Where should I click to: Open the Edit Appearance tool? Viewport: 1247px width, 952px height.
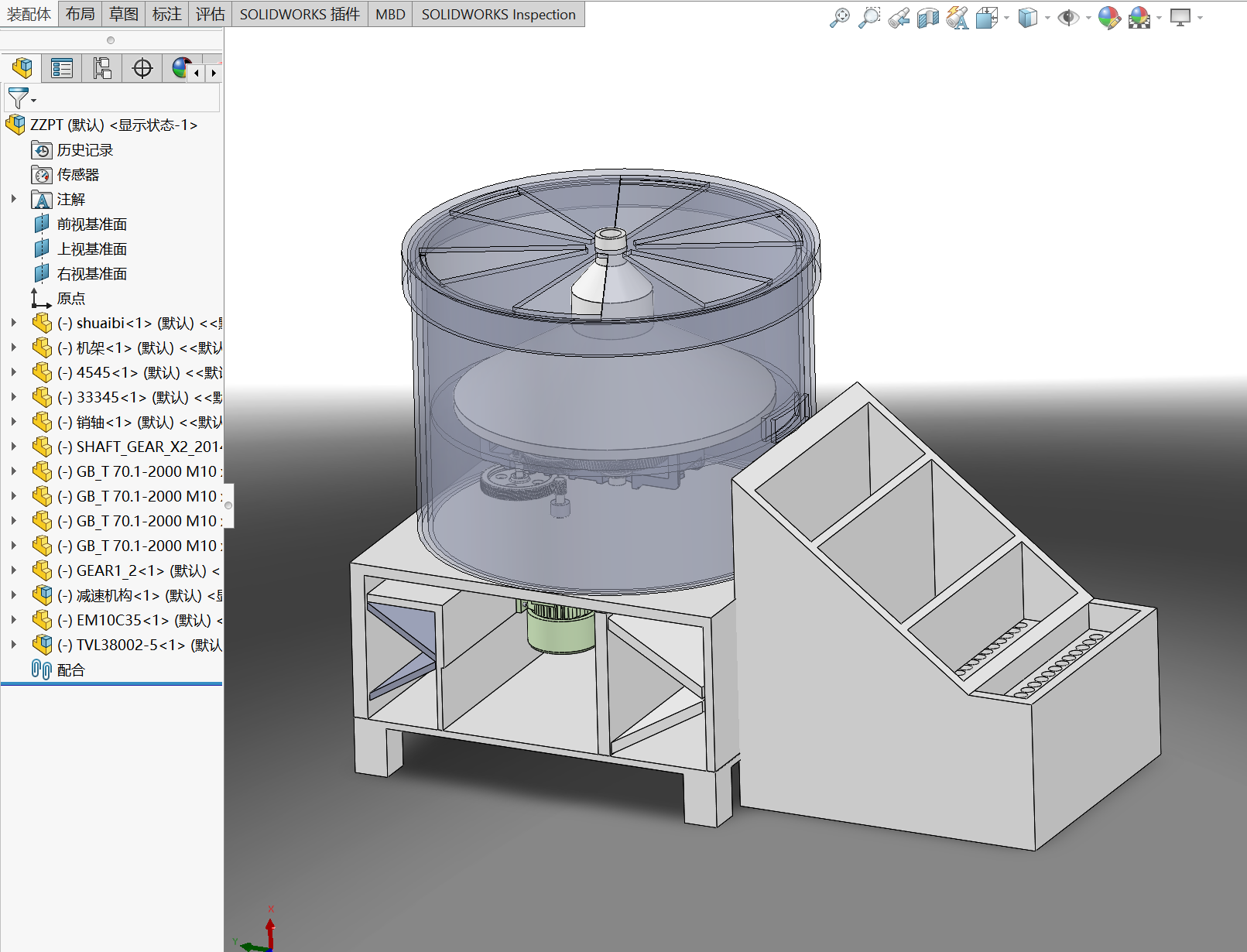tap(1108, 17)
